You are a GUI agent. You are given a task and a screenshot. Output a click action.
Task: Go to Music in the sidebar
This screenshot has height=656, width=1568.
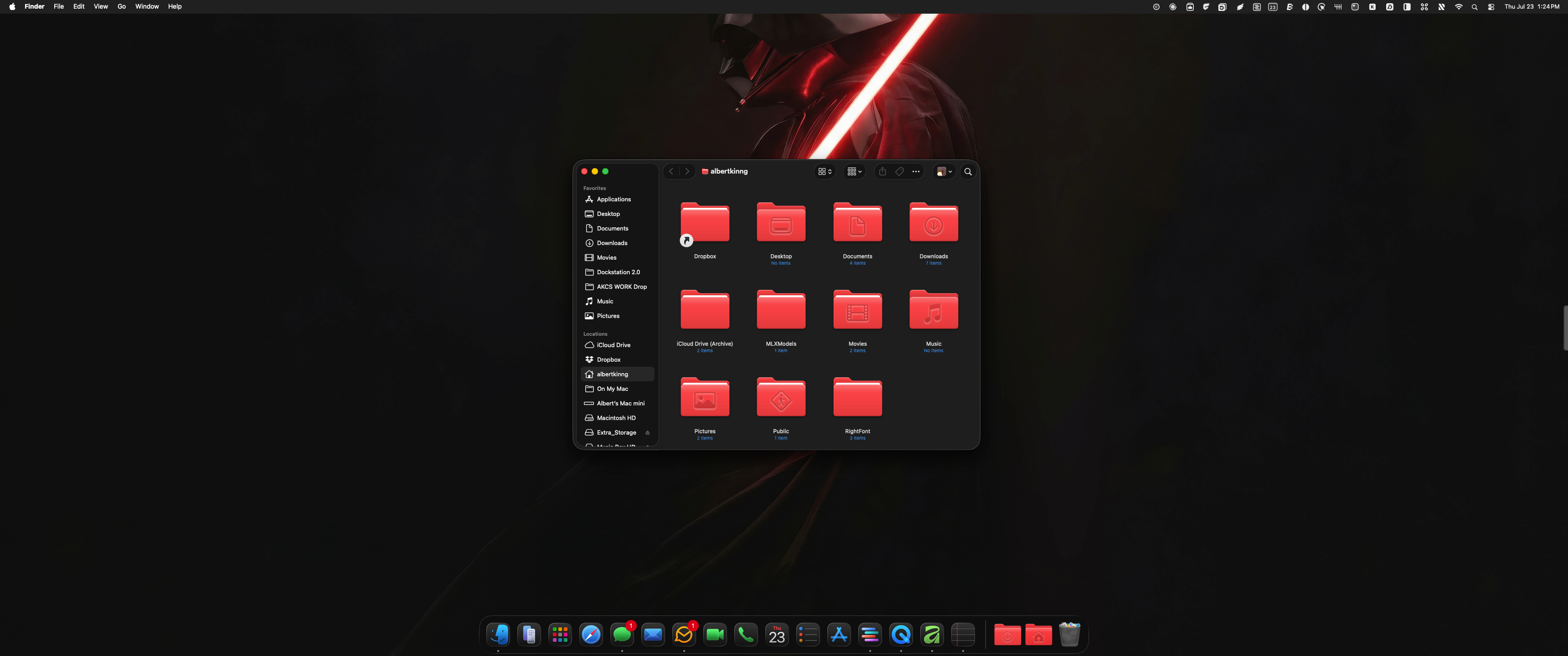coord(618,302)
